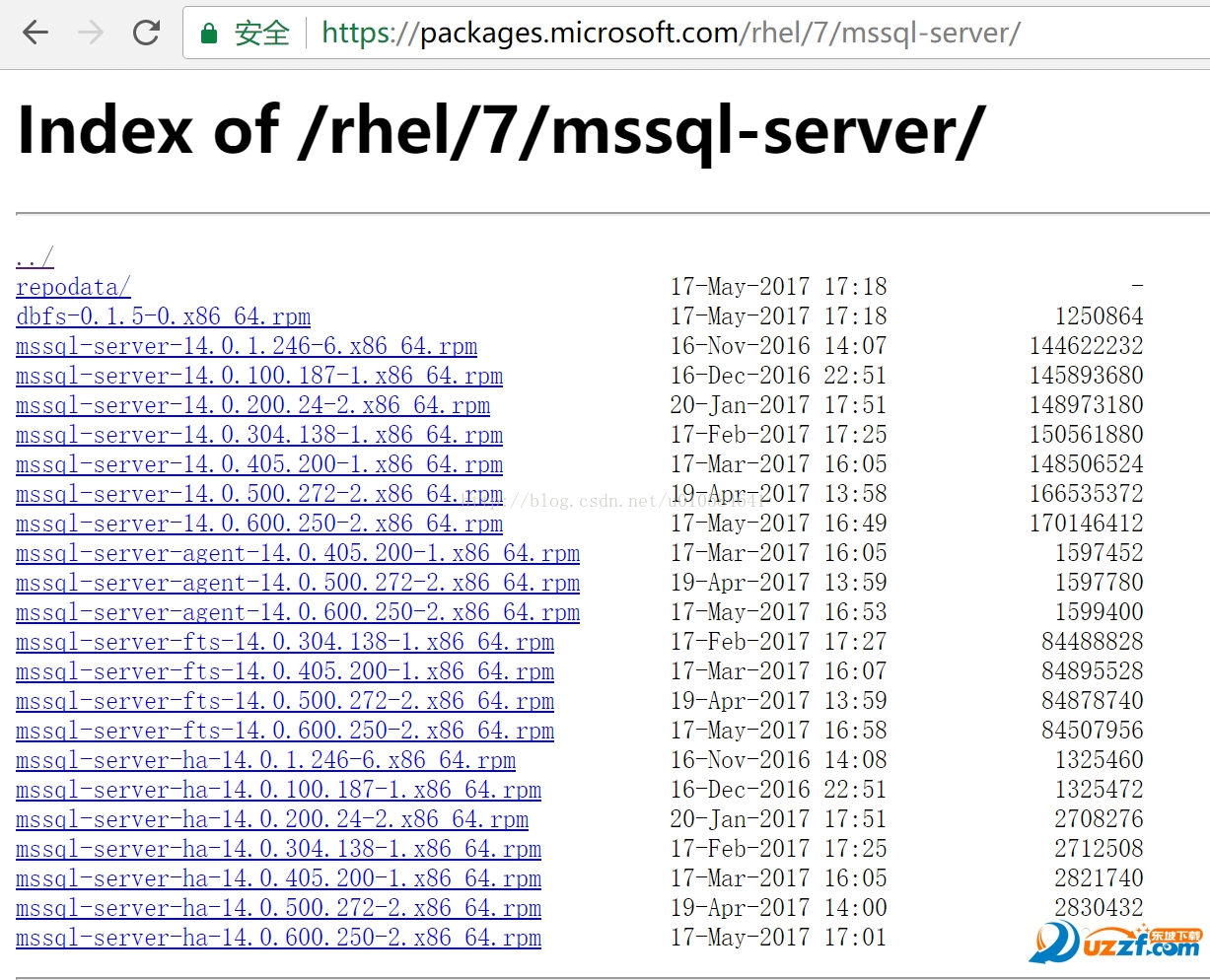Reload the page with refresh icon
The image size is (1210, 980).
coord(147,33)
